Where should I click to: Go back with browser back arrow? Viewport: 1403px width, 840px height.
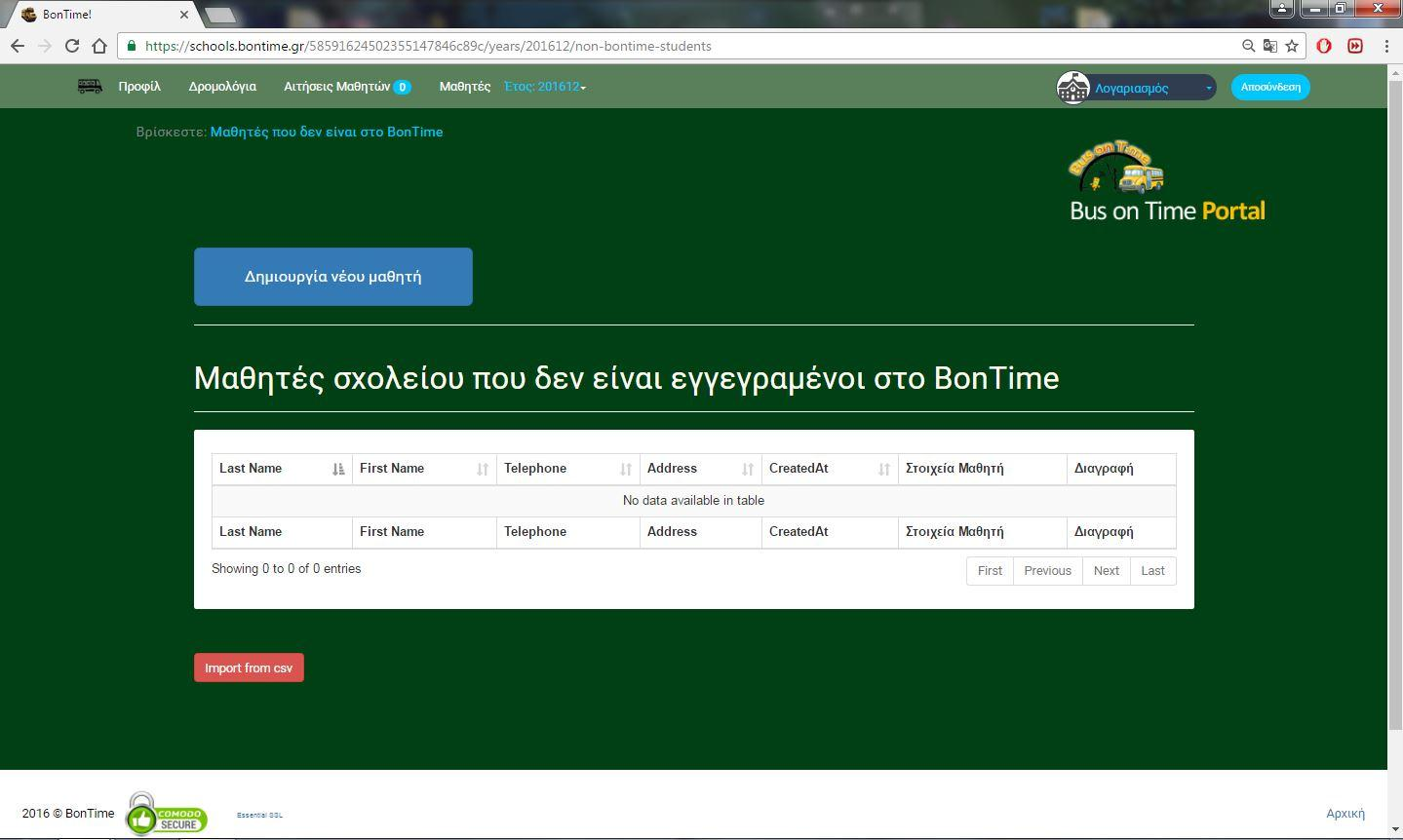click(x=18, y=46)
